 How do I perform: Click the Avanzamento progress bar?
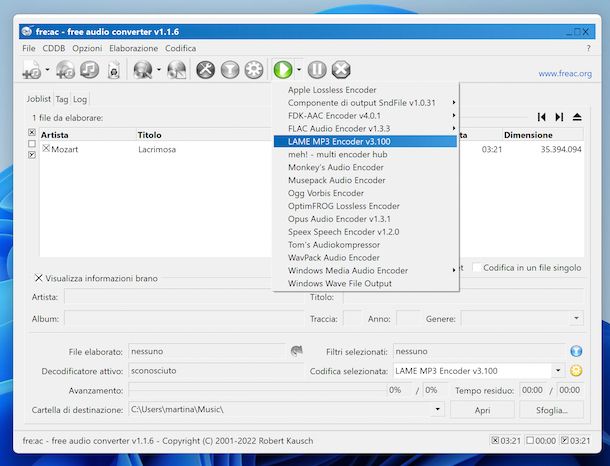tap(255, 390)
